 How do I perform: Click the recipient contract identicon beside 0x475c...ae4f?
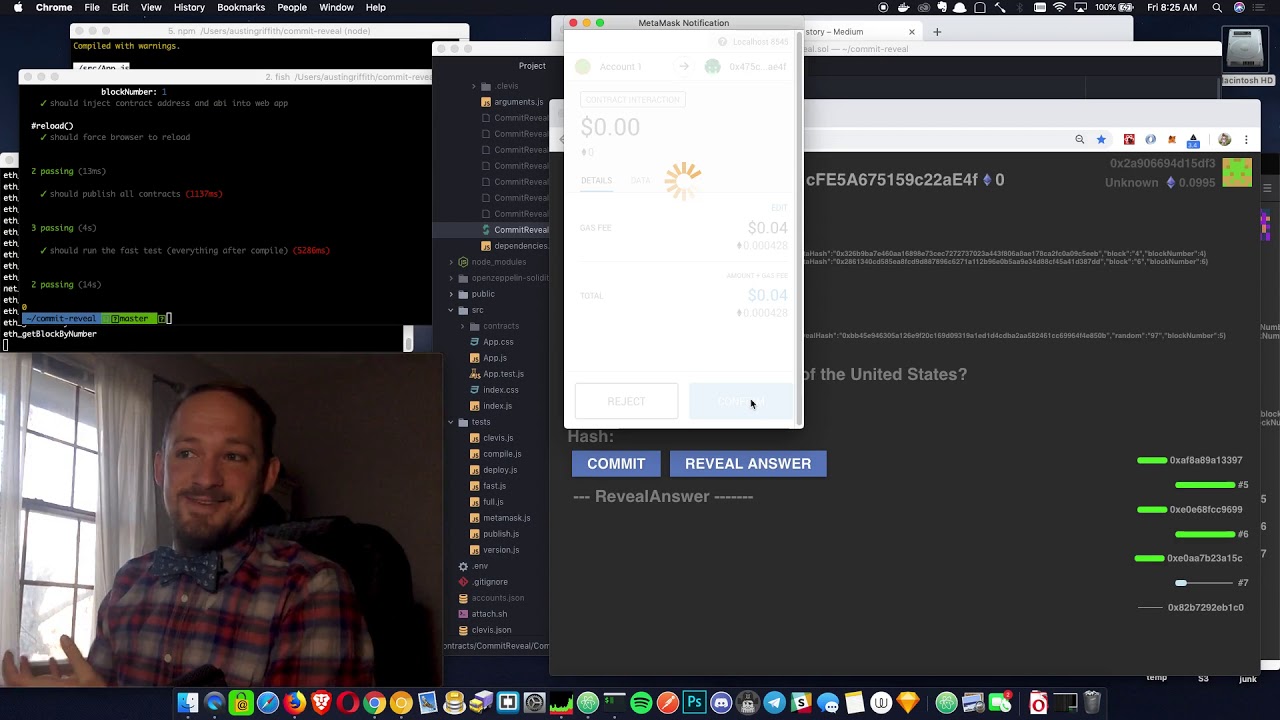pyautogui.click(x=713, y=66)
